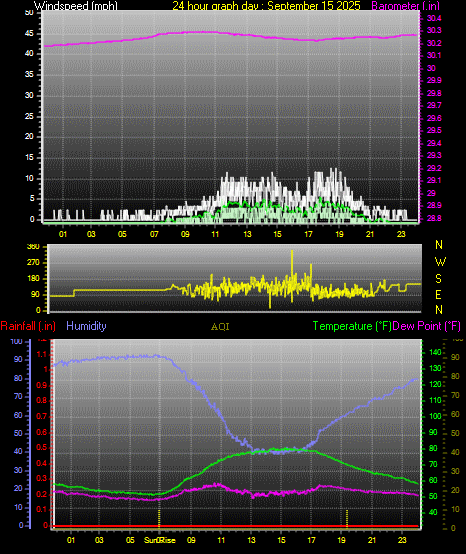Screen dimensions: 466x554
Task: Click the 70 value on the blue humidity axis
Action: click(x=18, y=396)
